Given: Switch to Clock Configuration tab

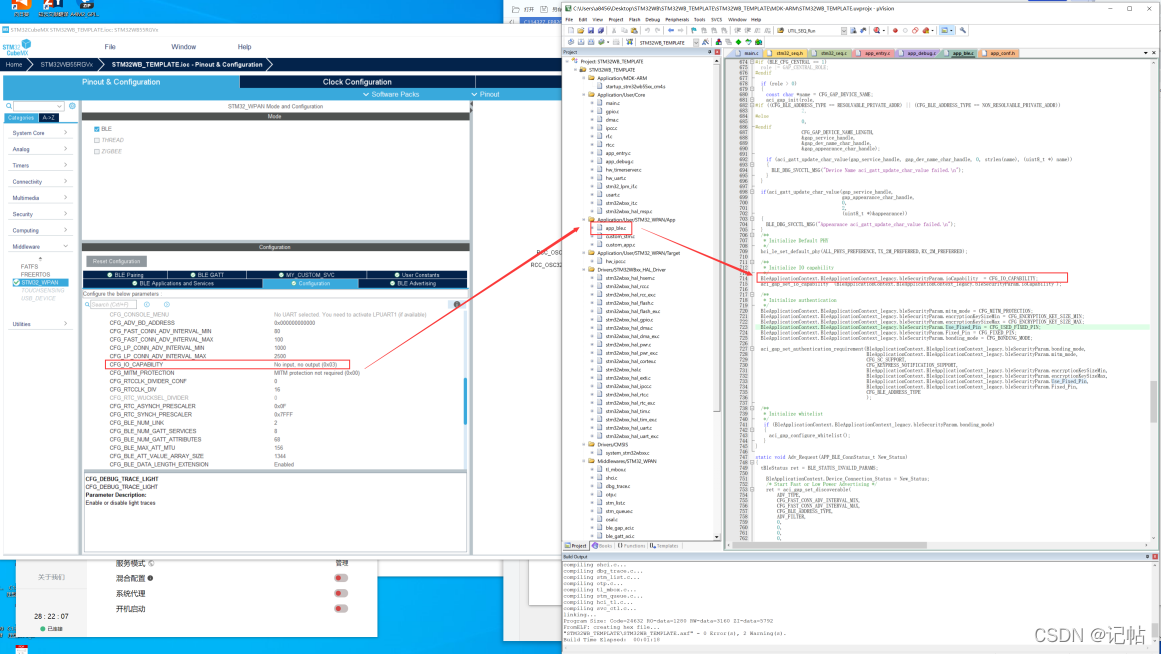Looking at the screenshot, I should (357, 82).
